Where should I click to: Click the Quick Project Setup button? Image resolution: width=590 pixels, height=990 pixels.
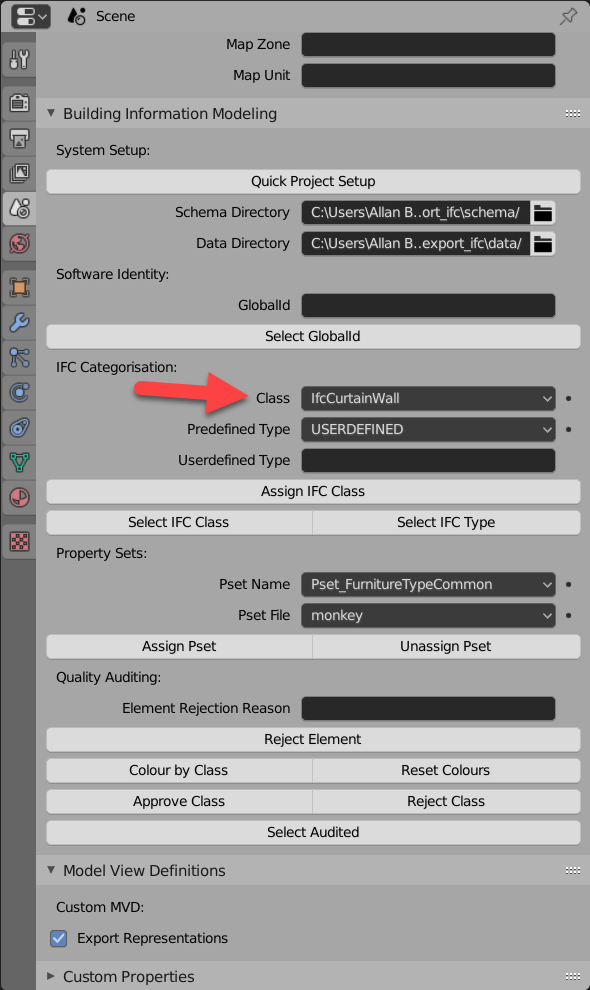click(313, 182)
